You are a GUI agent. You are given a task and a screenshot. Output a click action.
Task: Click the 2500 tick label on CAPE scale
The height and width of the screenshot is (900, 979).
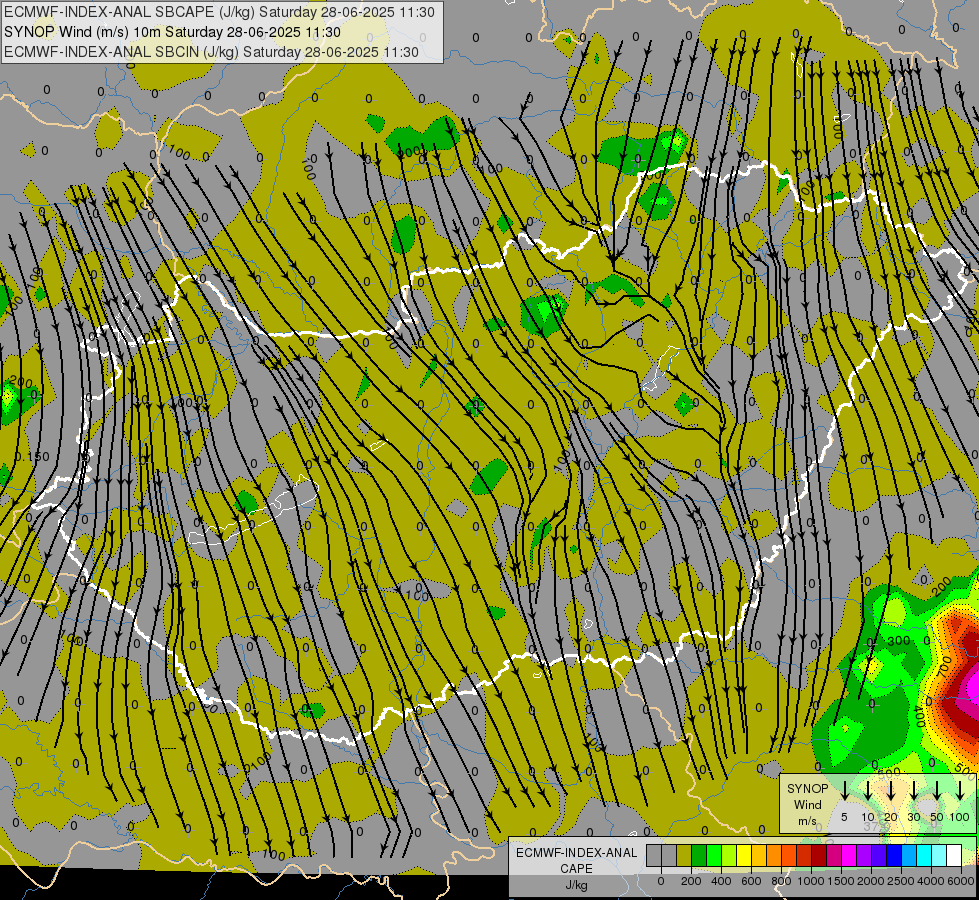(901, 881)
